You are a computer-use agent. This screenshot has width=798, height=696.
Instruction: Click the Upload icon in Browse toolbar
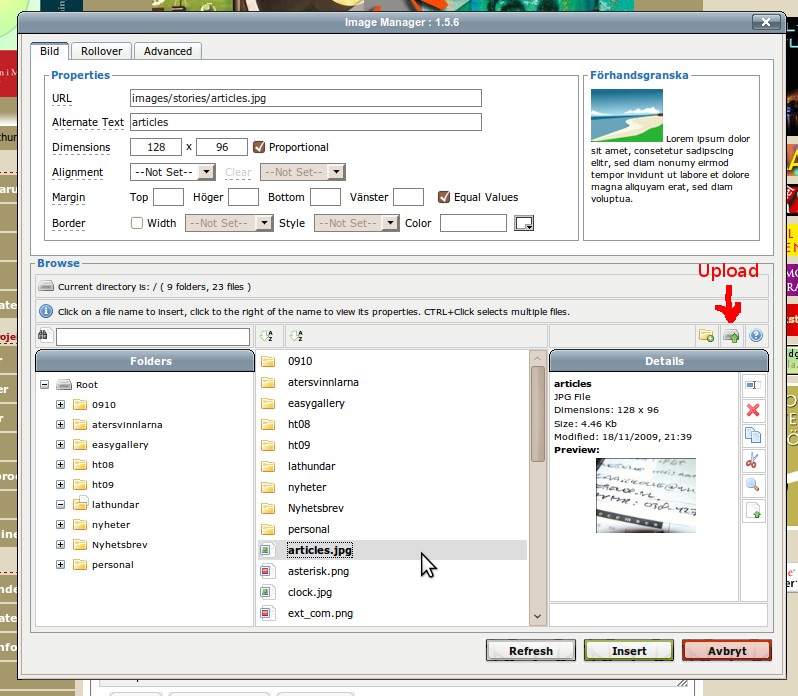731,336
